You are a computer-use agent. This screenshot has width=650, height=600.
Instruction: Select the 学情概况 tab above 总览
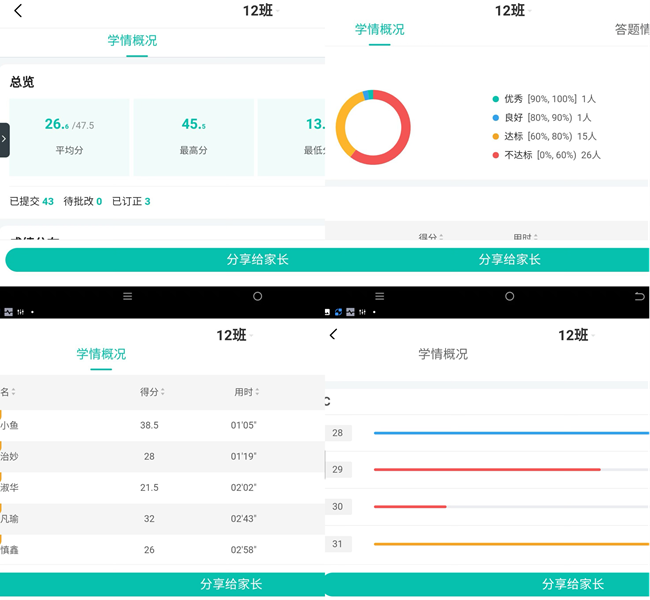tap(132, 41)
